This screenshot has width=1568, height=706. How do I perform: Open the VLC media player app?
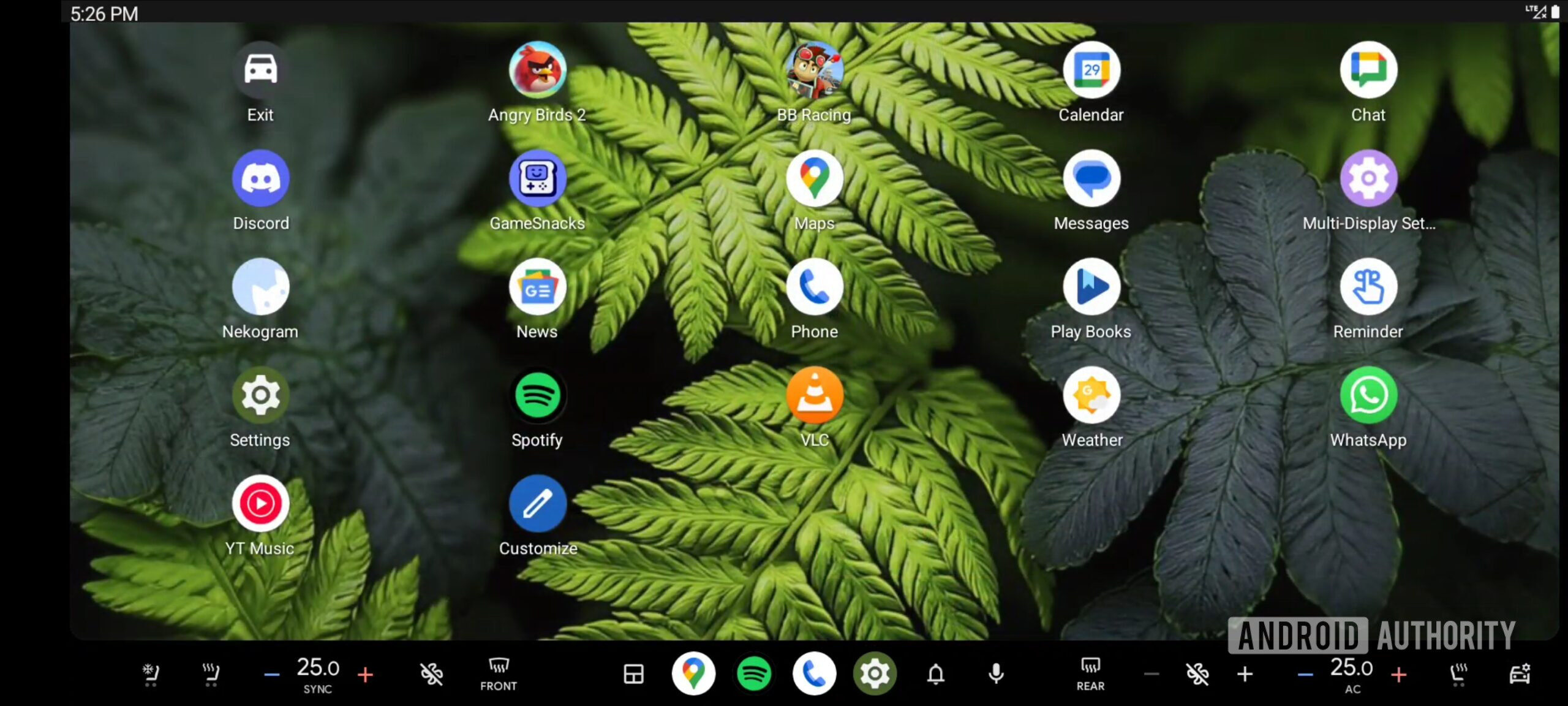point(814,396)
